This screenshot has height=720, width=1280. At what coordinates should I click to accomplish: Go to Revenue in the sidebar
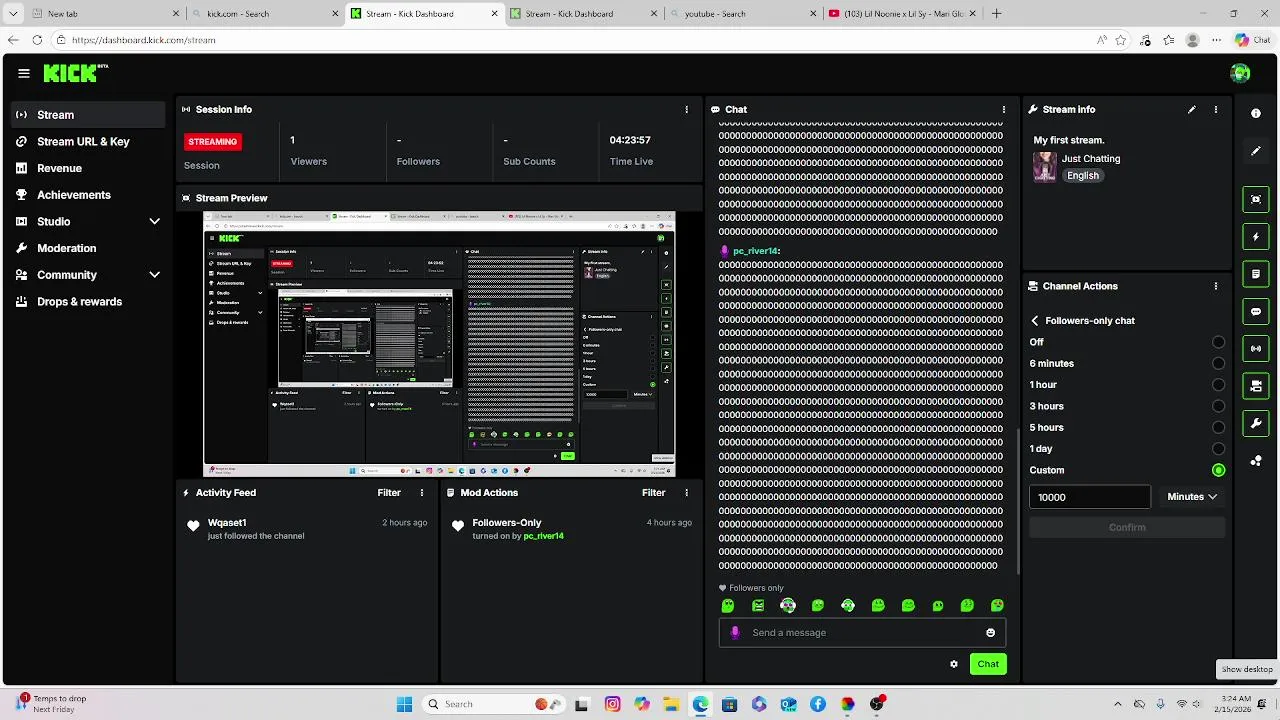[88, 168]
